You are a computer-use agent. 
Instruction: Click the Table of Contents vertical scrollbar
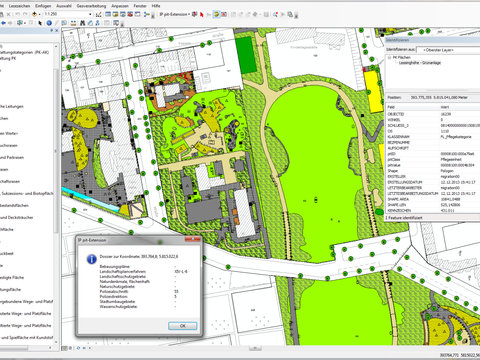[56, 150]
